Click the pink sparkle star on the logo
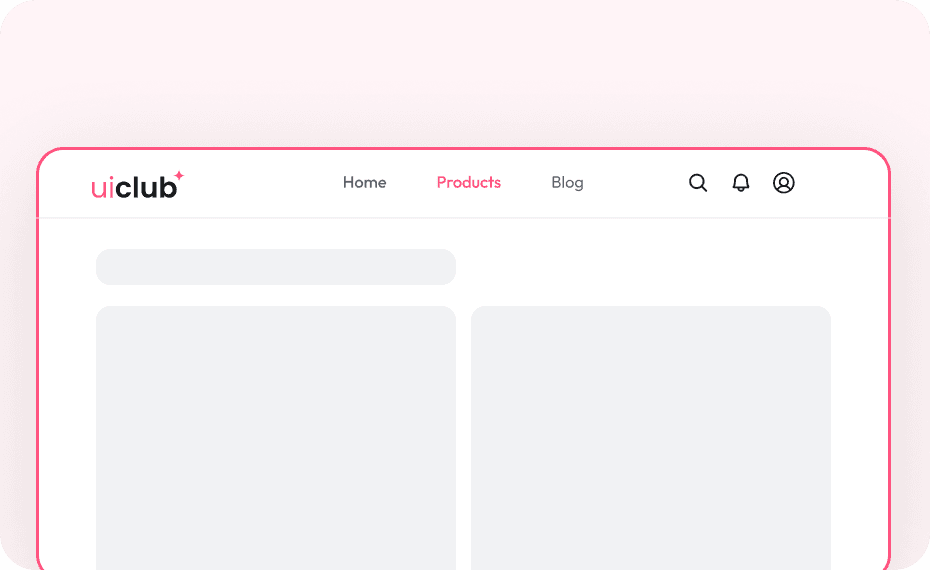This screenshot has width=930, height=570. click(x=179, y=175)
